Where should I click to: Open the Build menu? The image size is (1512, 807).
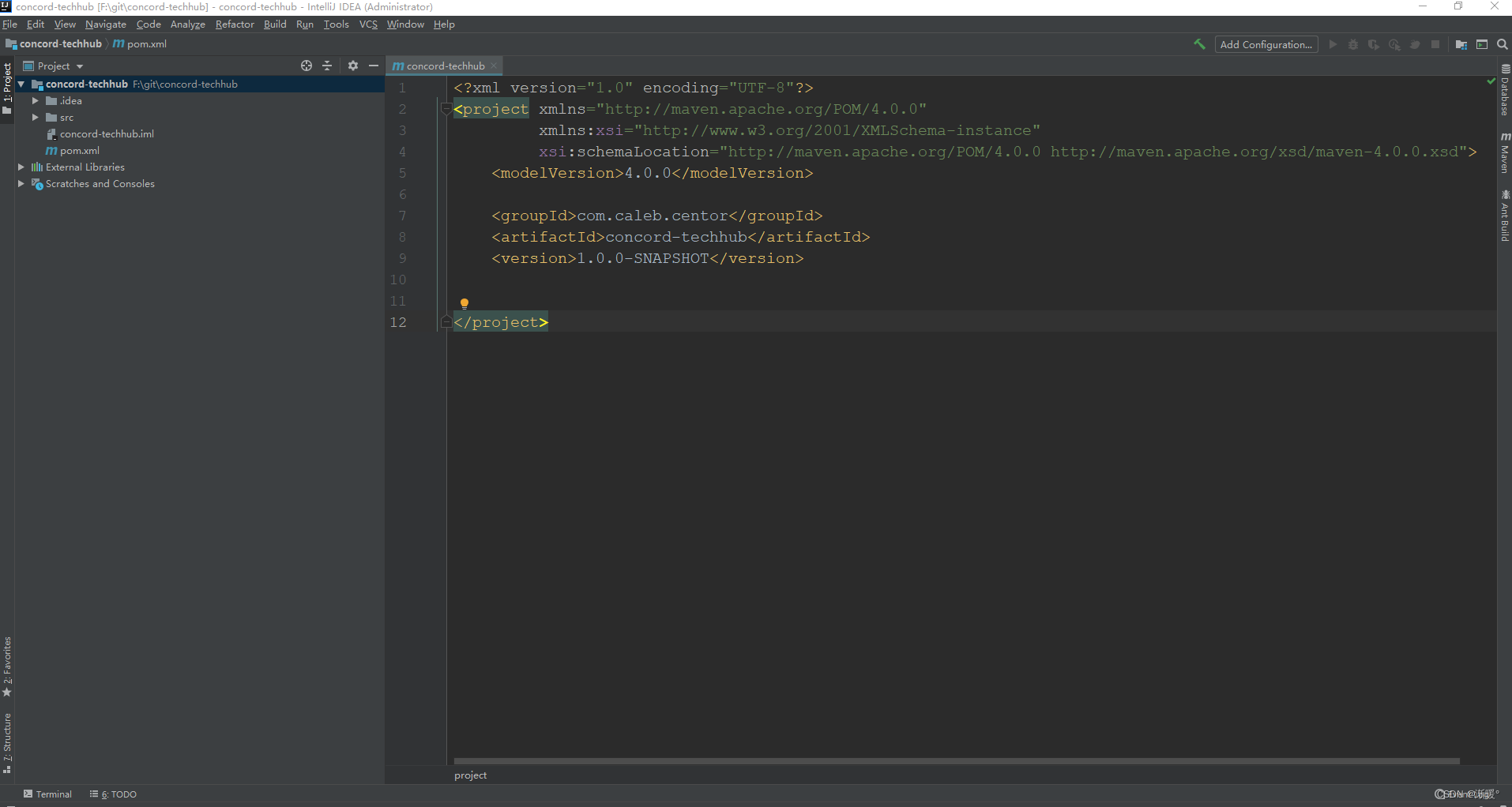point(275,24)
